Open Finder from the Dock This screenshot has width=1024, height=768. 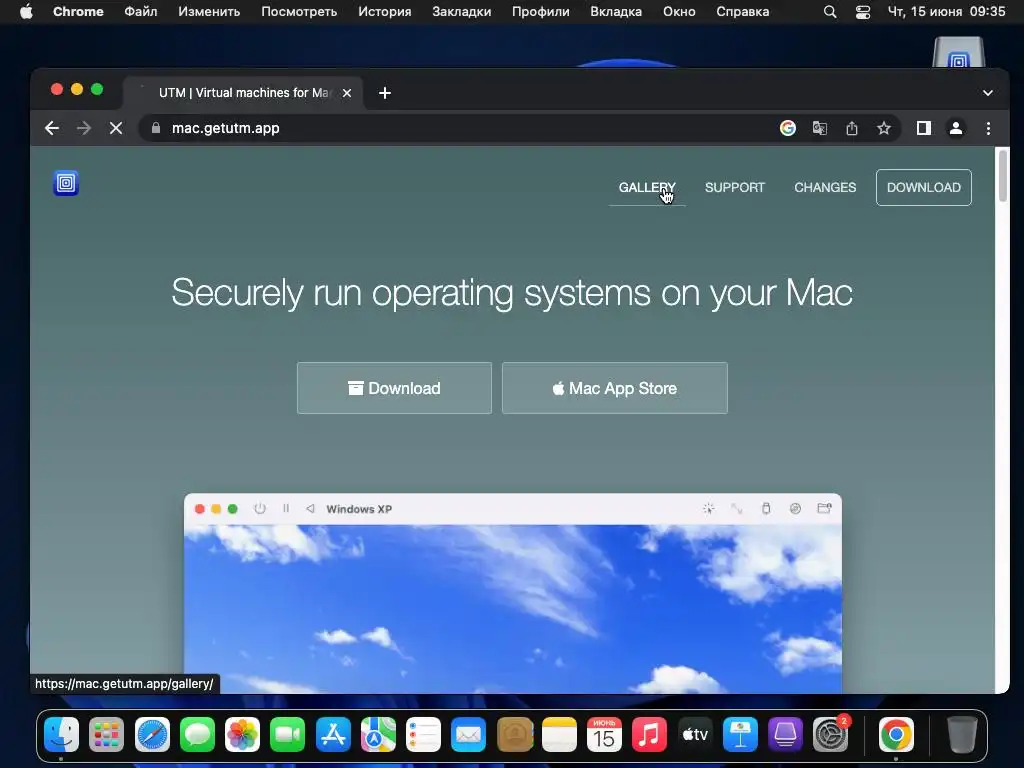(x=61, y=735)
